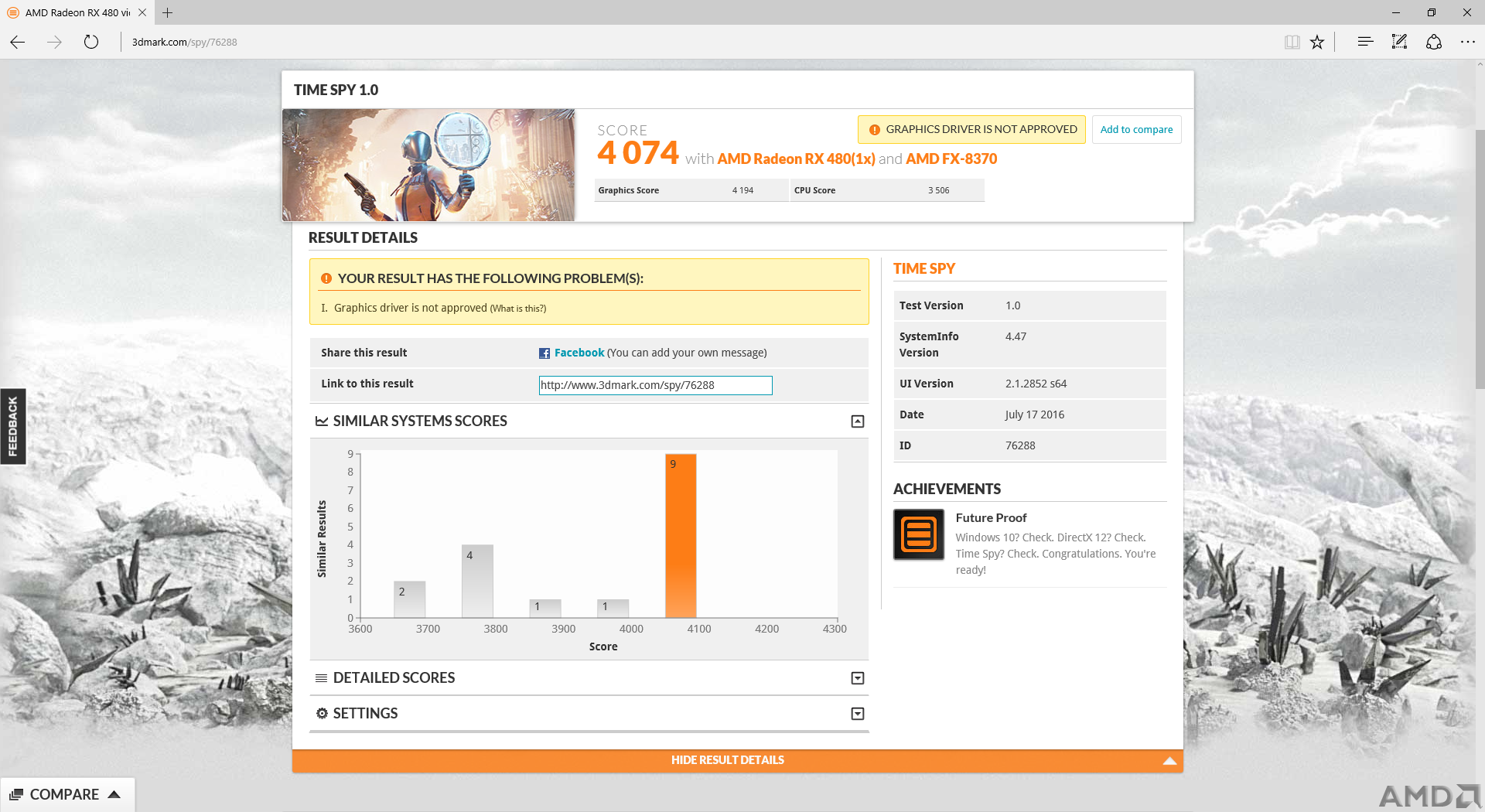Close the AMD Radeon RX 480 tab
Screen dimensions: 1485x812
(x=142, y=12)
